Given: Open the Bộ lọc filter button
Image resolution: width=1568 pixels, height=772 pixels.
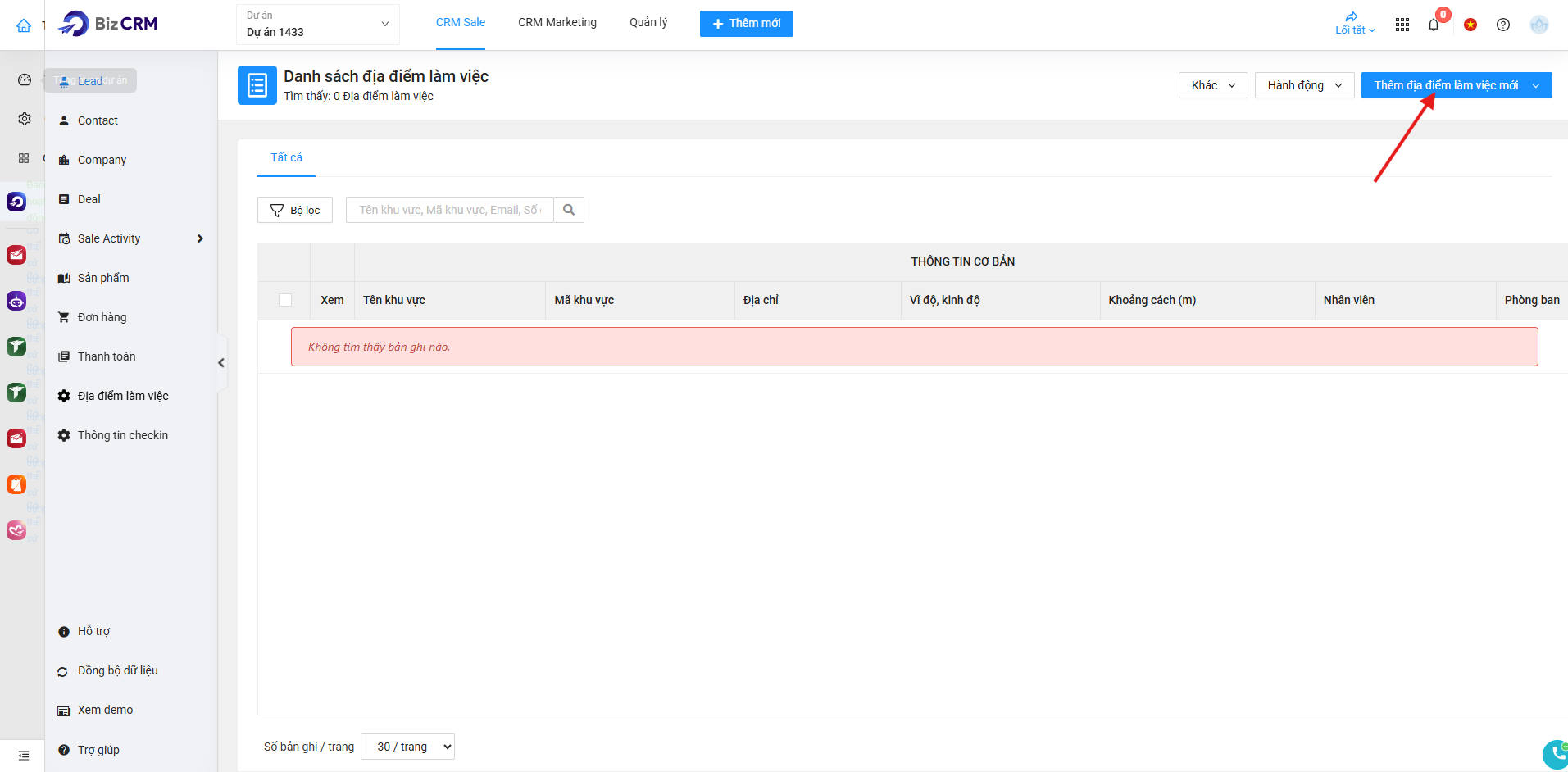Looking at the screenshot, I should point(295,210).
